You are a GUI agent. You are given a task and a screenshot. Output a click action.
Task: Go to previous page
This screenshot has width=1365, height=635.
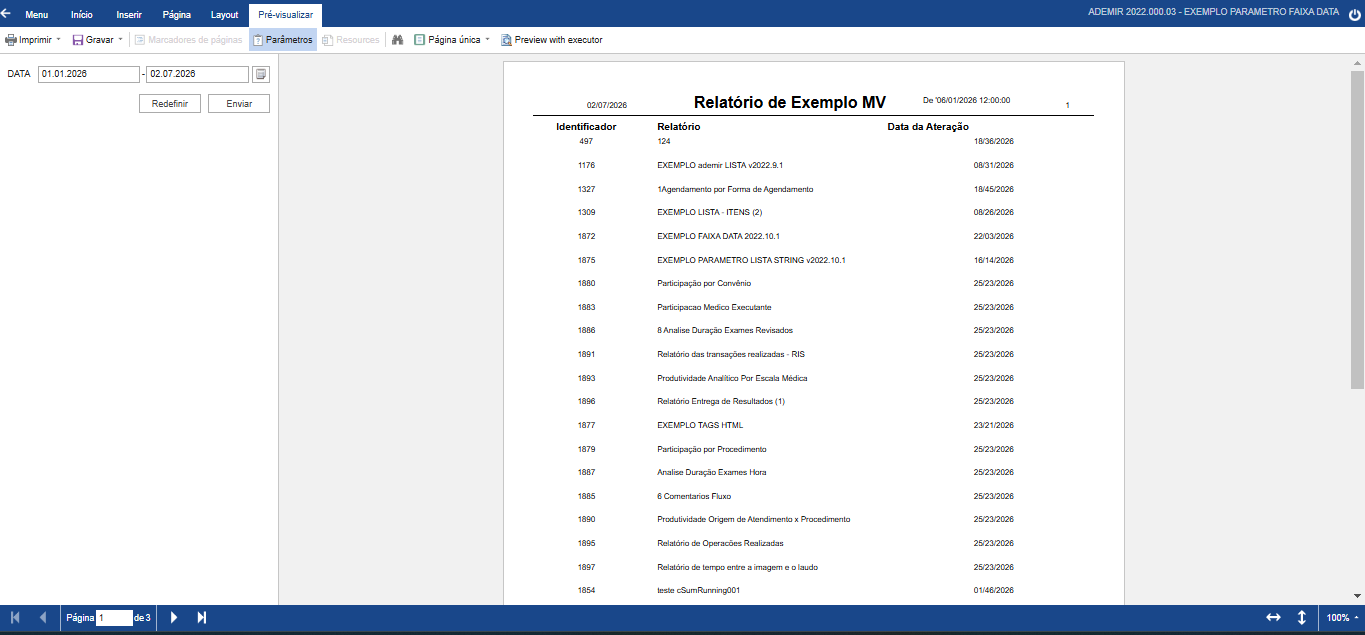pyautogui.click(x=42, y=618)
